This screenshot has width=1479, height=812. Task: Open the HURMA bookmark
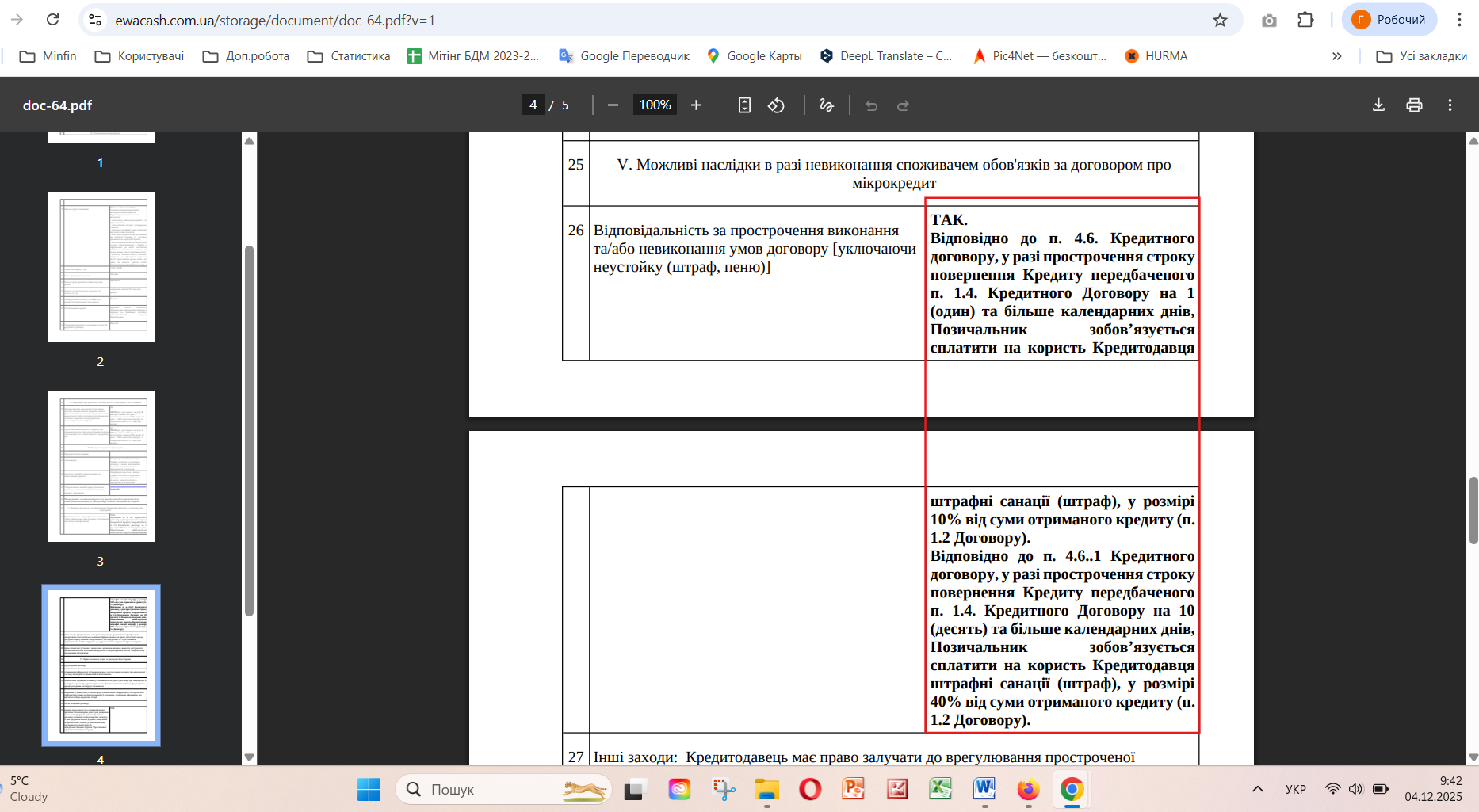[x=1156, y=56]
